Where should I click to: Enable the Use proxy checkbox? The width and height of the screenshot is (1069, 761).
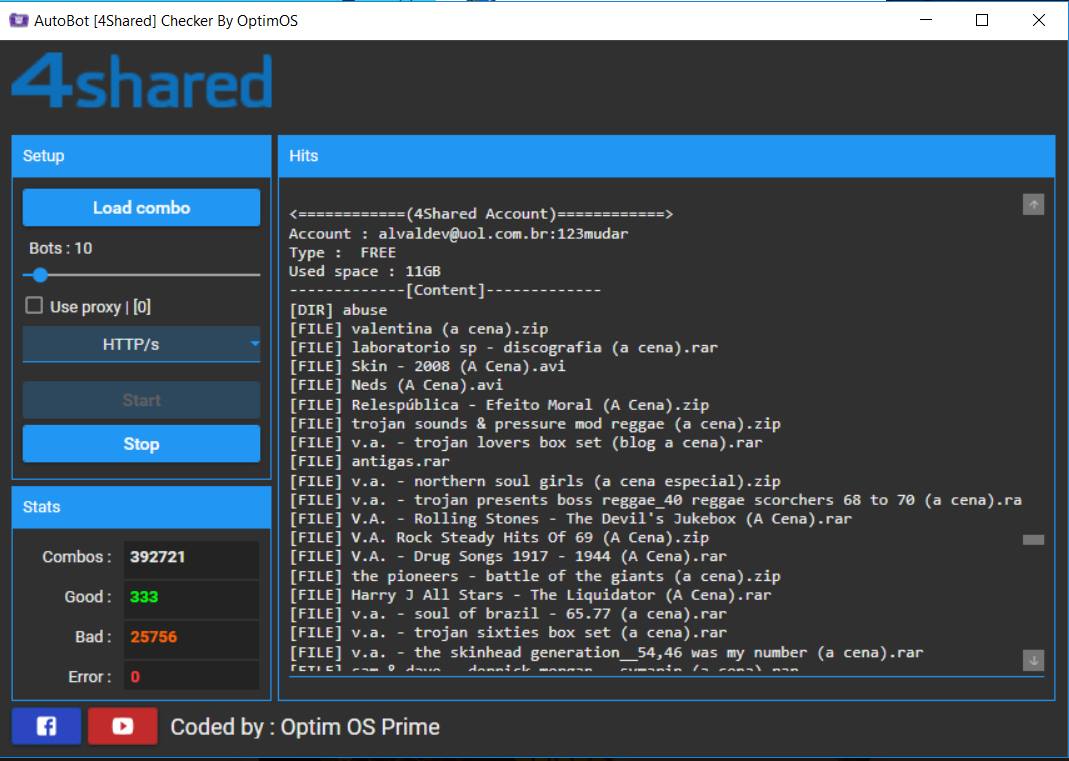(33, 305)
